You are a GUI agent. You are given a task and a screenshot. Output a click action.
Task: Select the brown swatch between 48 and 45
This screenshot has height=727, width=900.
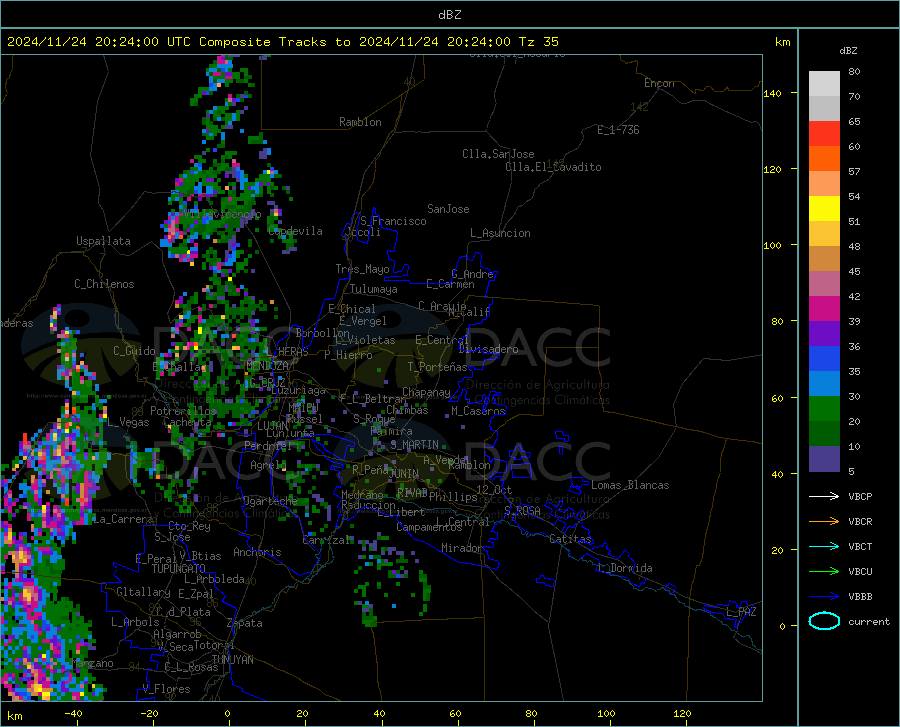point(824,259)
